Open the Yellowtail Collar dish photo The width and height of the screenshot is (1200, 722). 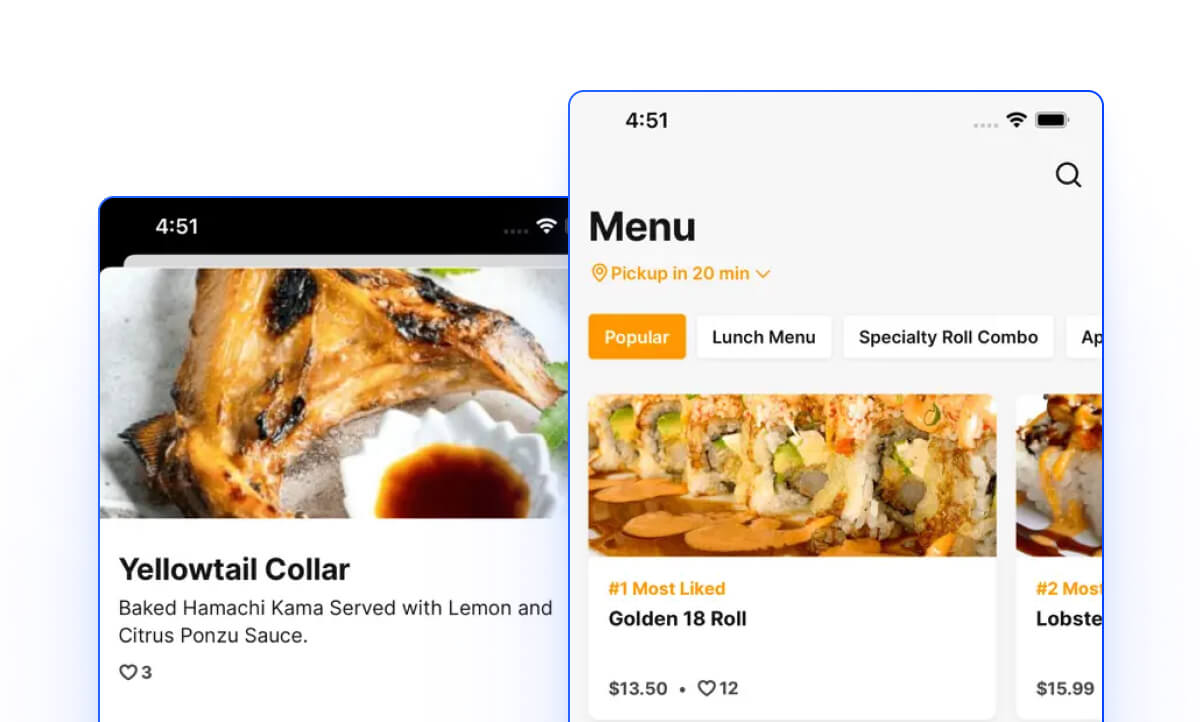pyautogui.click(x=334, y=393)
